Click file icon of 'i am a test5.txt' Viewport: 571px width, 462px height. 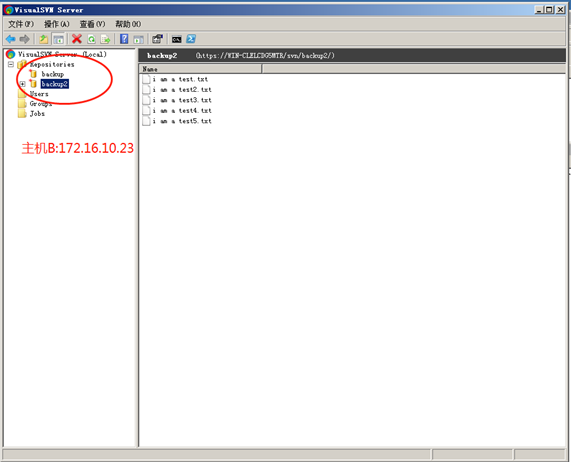pyautogui.click(x=146, y=121)
